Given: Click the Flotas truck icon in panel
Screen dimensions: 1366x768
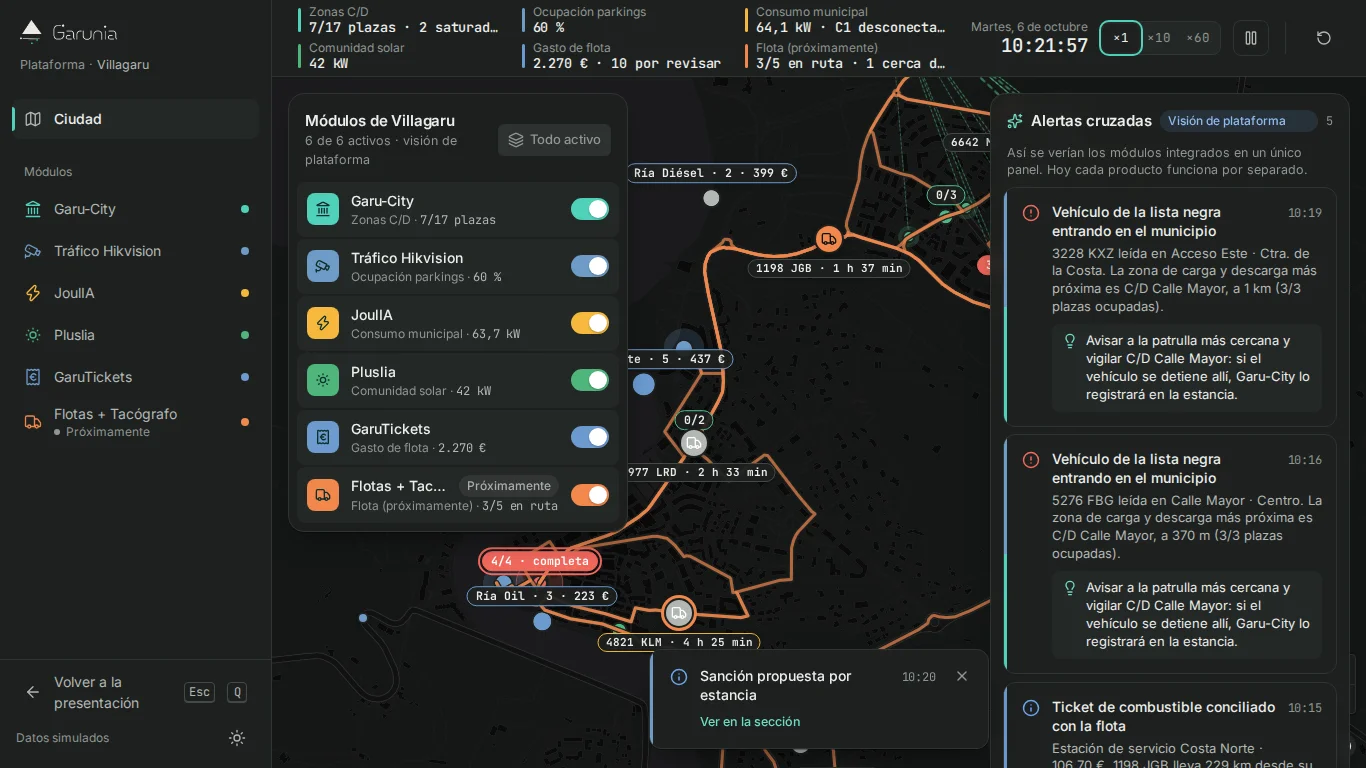Looking at the screenshot, I should (x=323, y=495).
